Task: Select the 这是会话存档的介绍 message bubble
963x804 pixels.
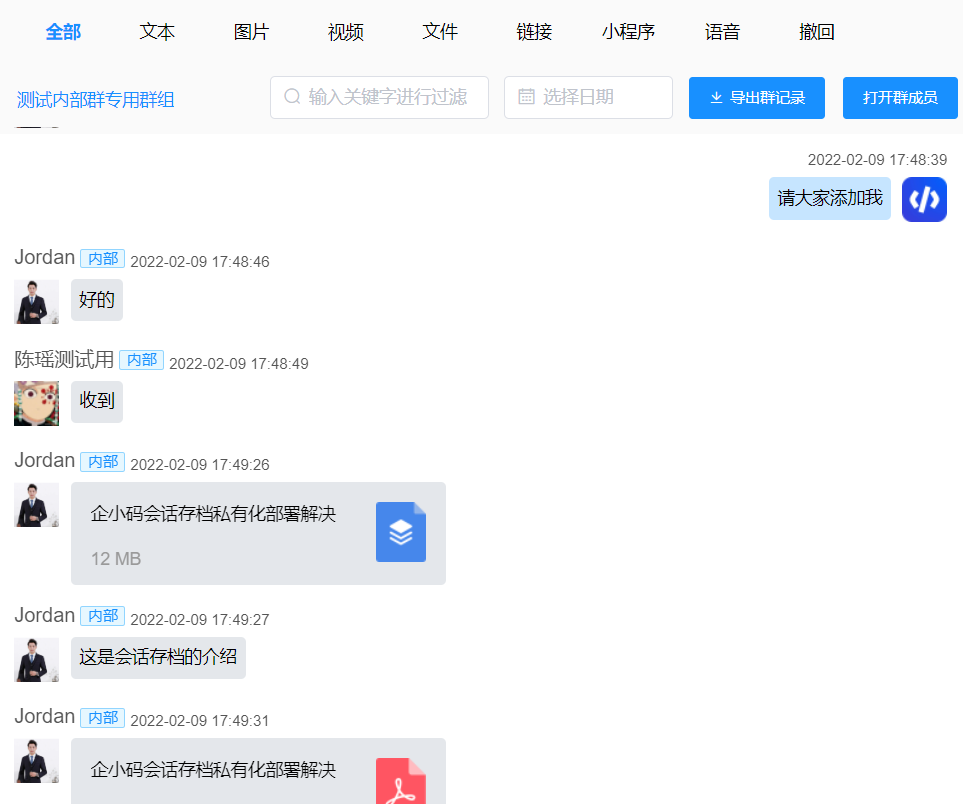Action: (x=158, y=658)
